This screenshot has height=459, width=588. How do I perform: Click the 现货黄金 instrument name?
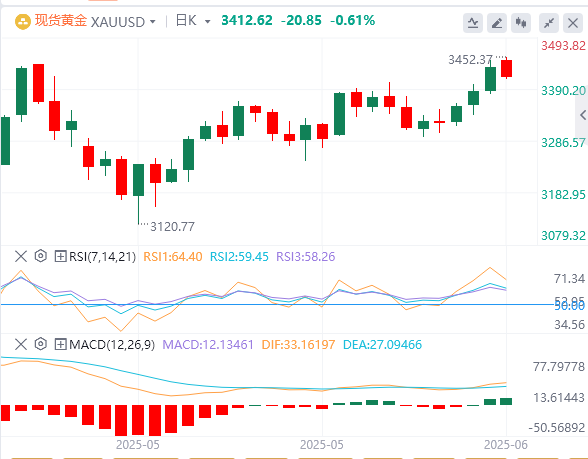pyautogui.click(x=61, y=21)
